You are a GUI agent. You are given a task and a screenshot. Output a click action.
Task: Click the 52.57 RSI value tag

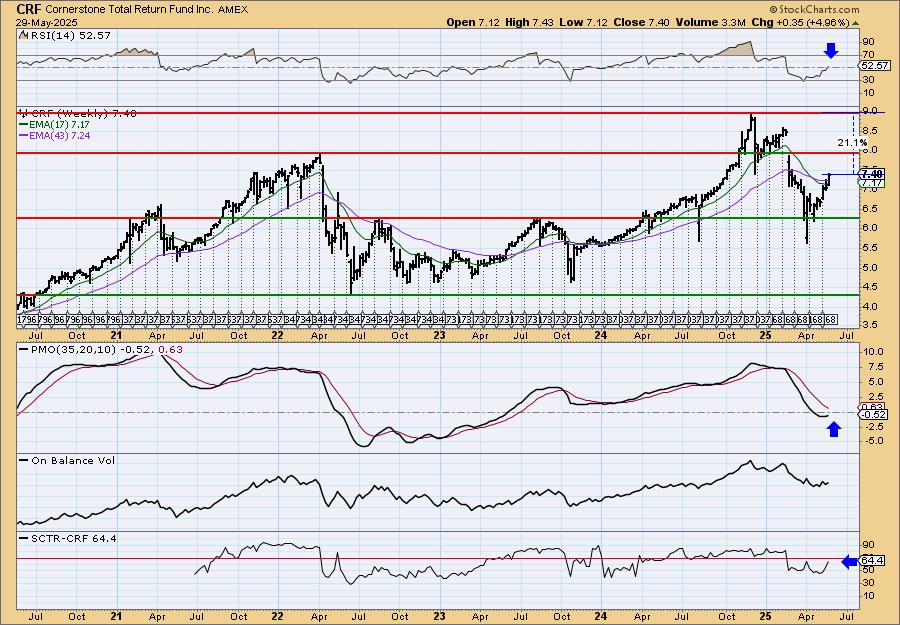pyautogui.click(x=875, y=66)
